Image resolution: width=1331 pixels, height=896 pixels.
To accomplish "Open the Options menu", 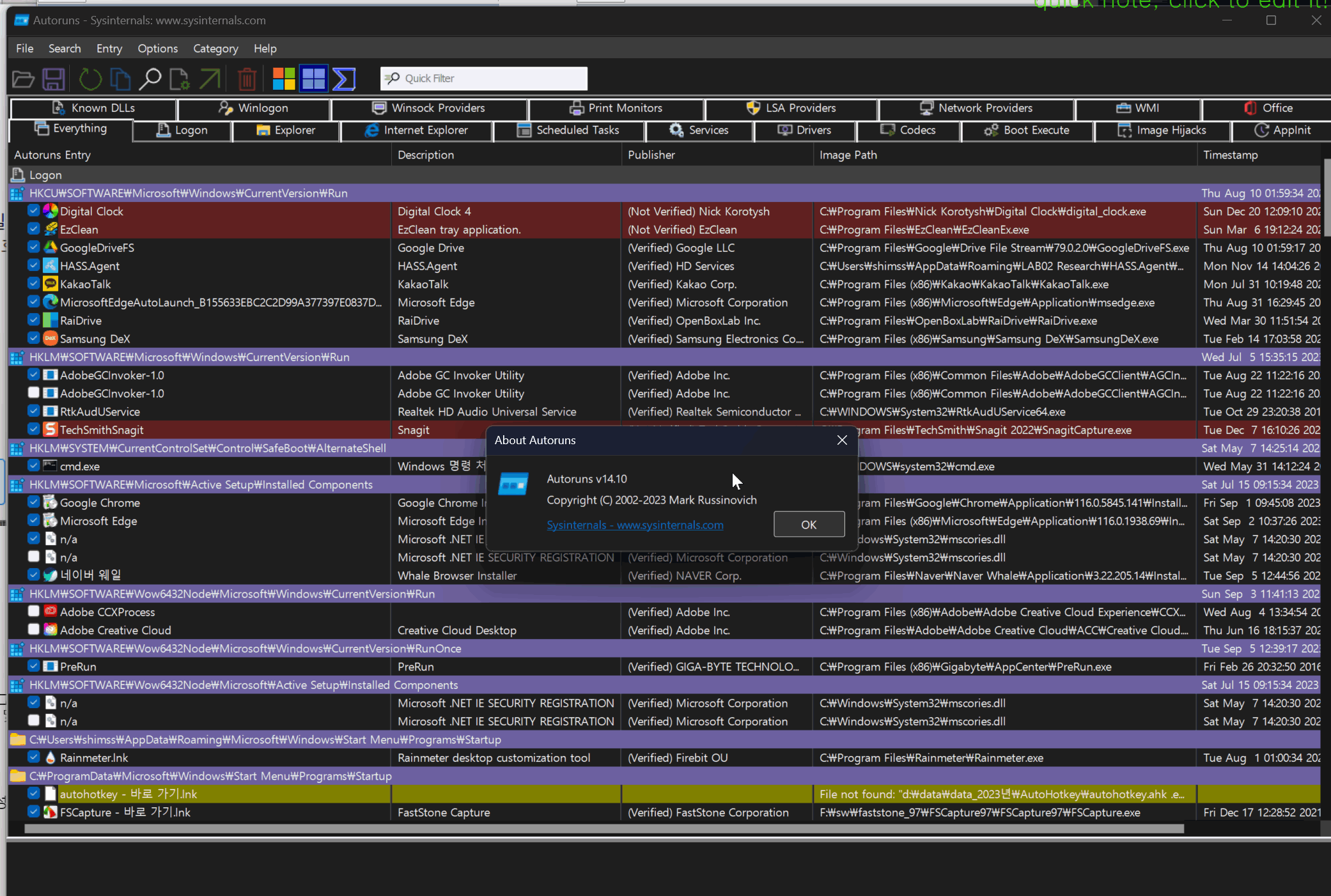I will (x=158, y=49).
